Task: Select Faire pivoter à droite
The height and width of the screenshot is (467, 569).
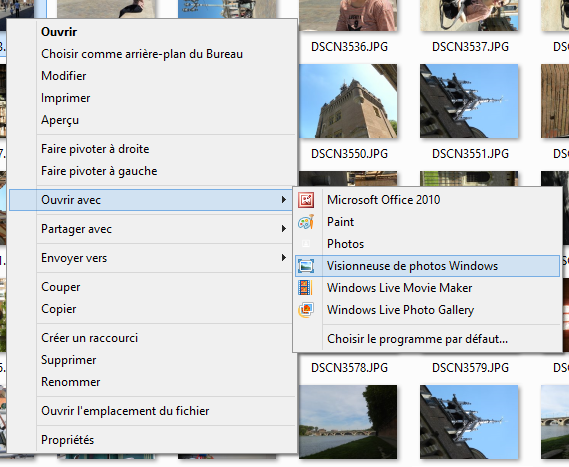Action: pyautogui.click(x=152, y=149)
